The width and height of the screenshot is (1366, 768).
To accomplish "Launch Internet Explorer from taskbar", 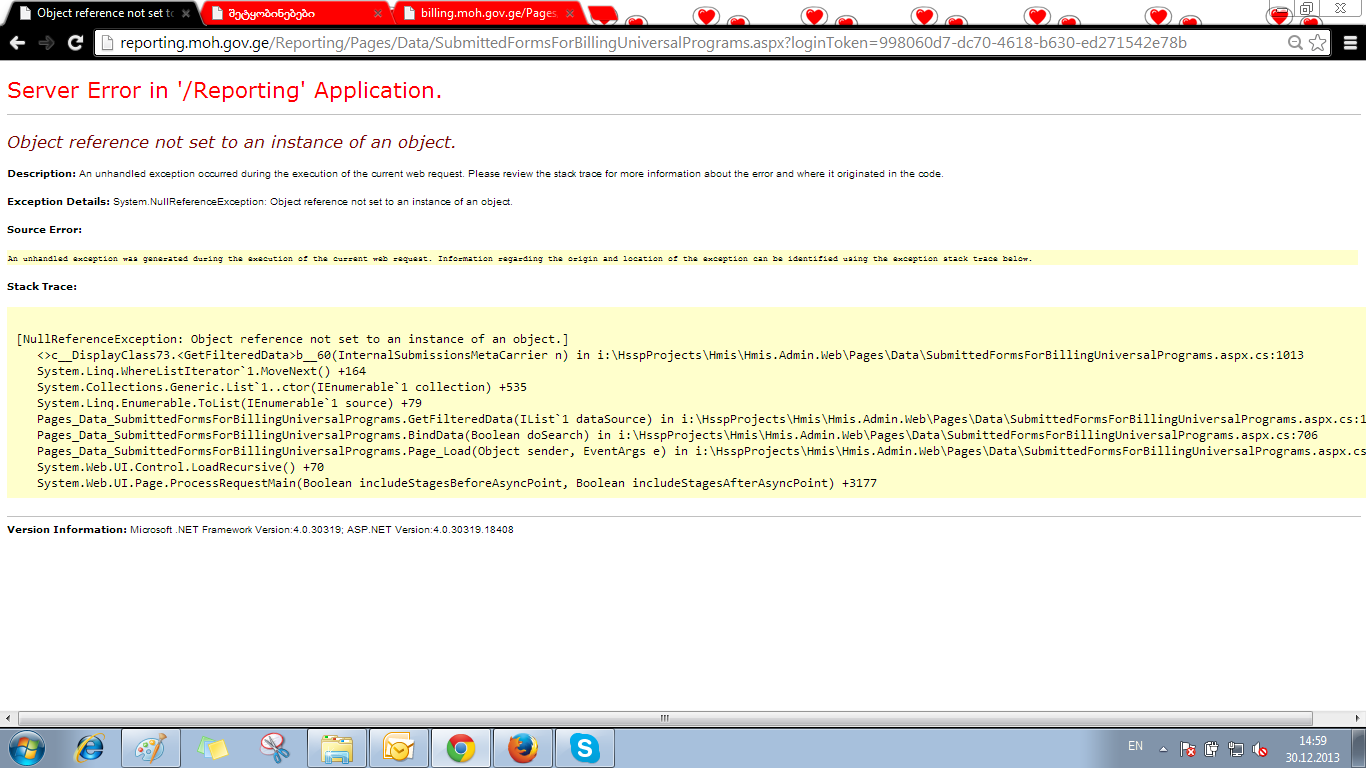I will [x=91, y=748].
